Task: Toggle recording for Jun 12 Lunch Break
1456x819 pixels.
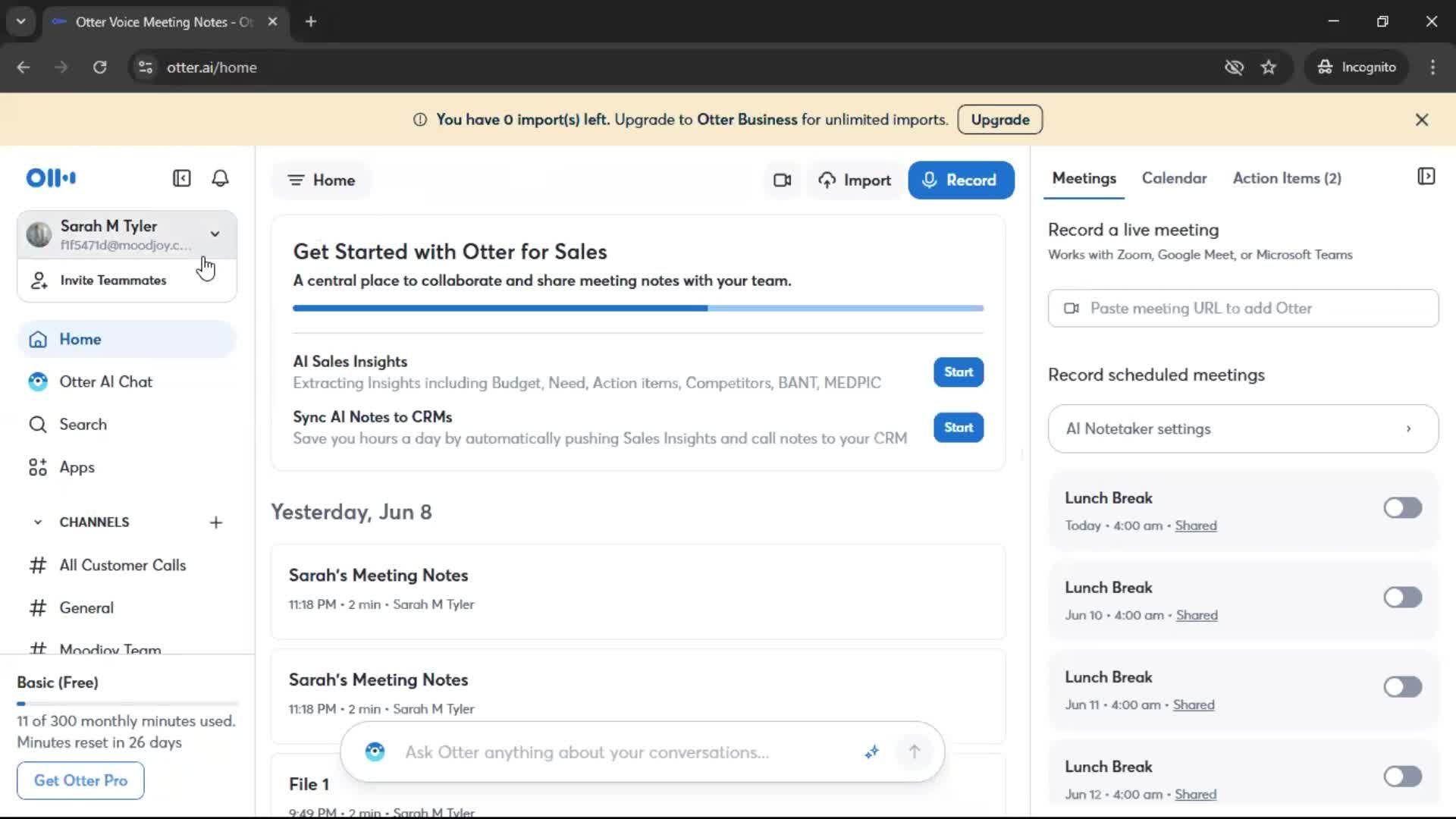Action: click(1402, 777)
